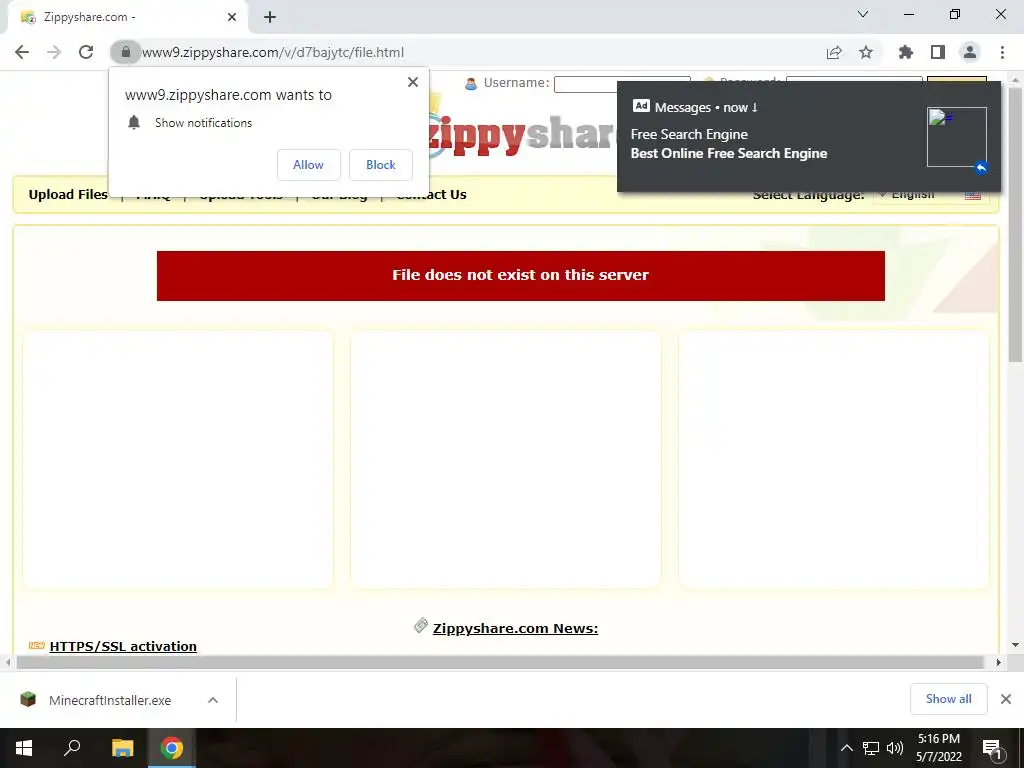Open the volume tray icon

tap(895, 748)
